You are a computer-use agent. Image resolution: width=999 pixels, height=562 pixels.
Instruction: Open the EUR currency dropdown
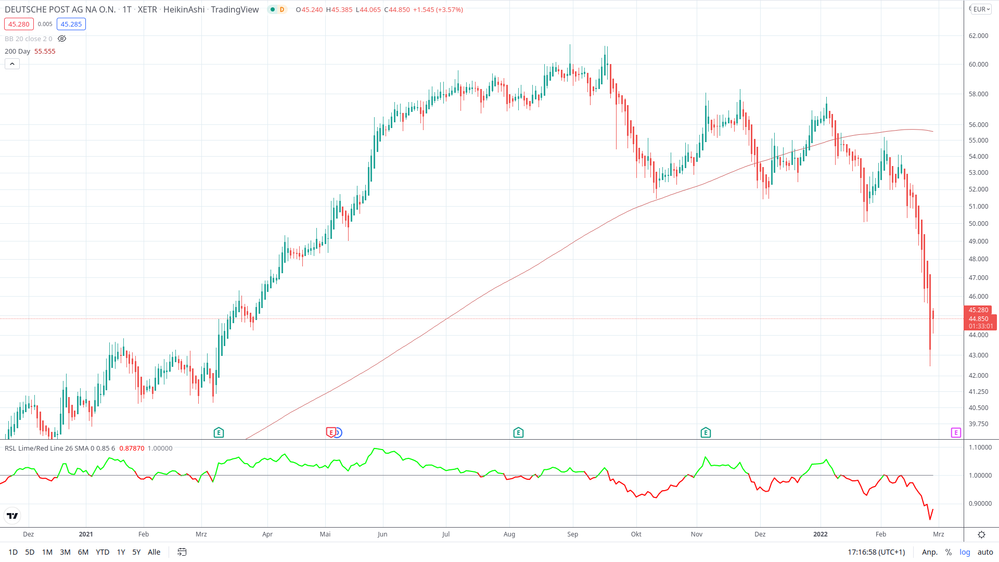(x=981, y=9)
